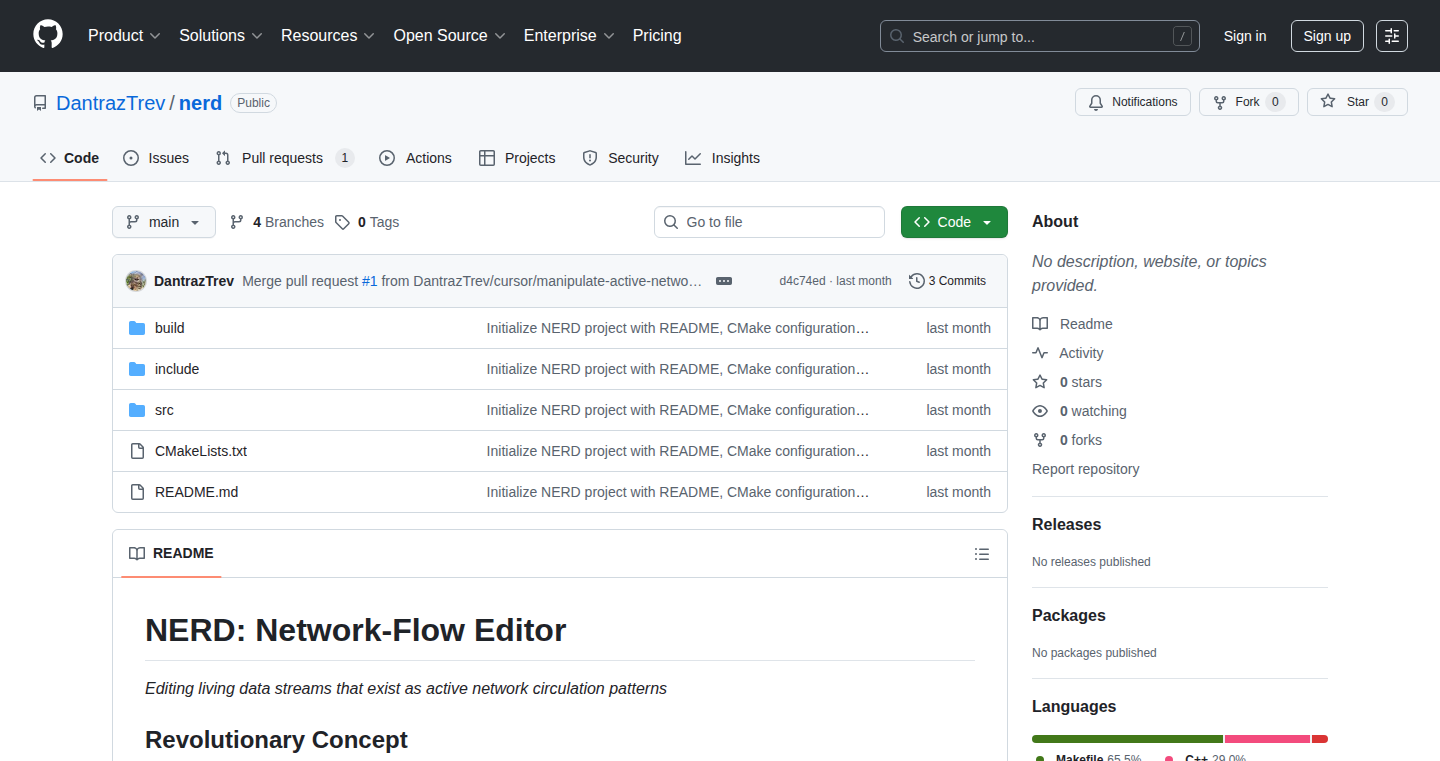Click the include folder icon
1440x761 pixels.
pyautogui.click(x=137, y=369)
